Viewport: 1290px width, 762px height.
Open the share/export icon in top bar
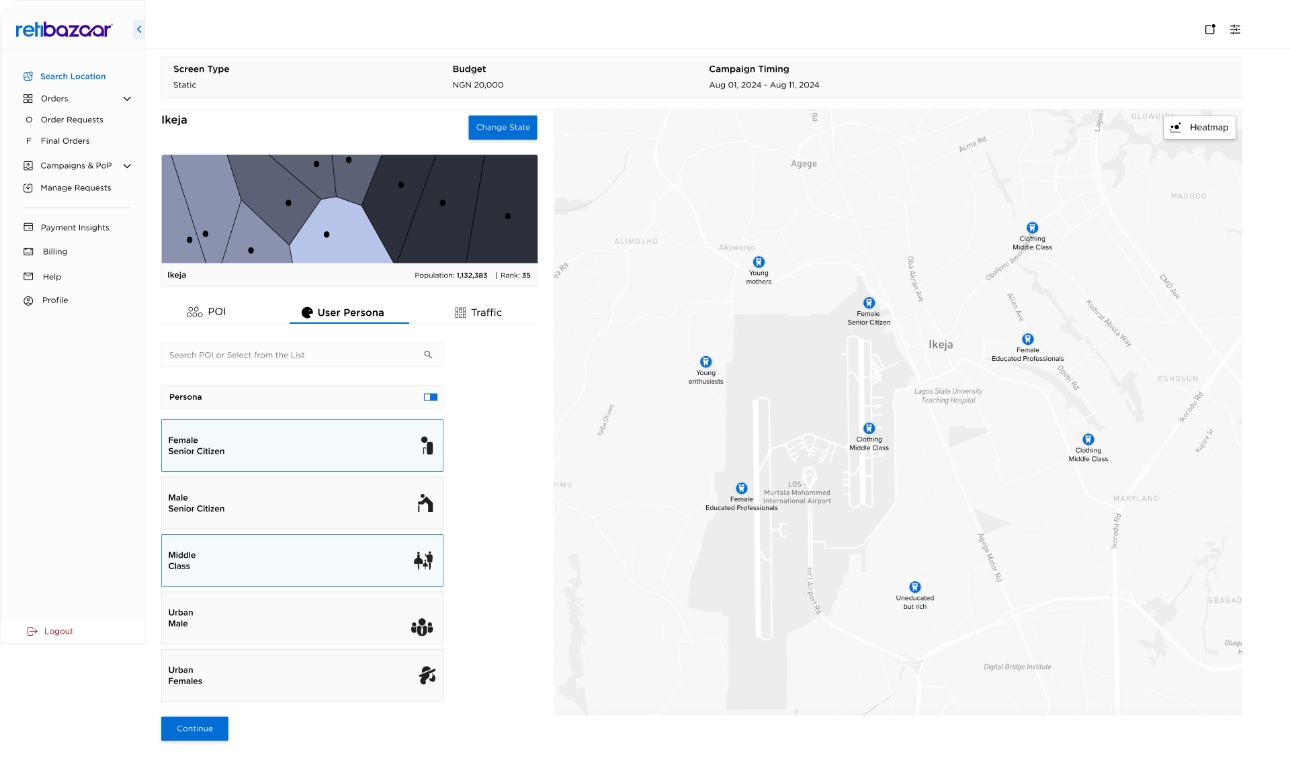coord(1210,29)
